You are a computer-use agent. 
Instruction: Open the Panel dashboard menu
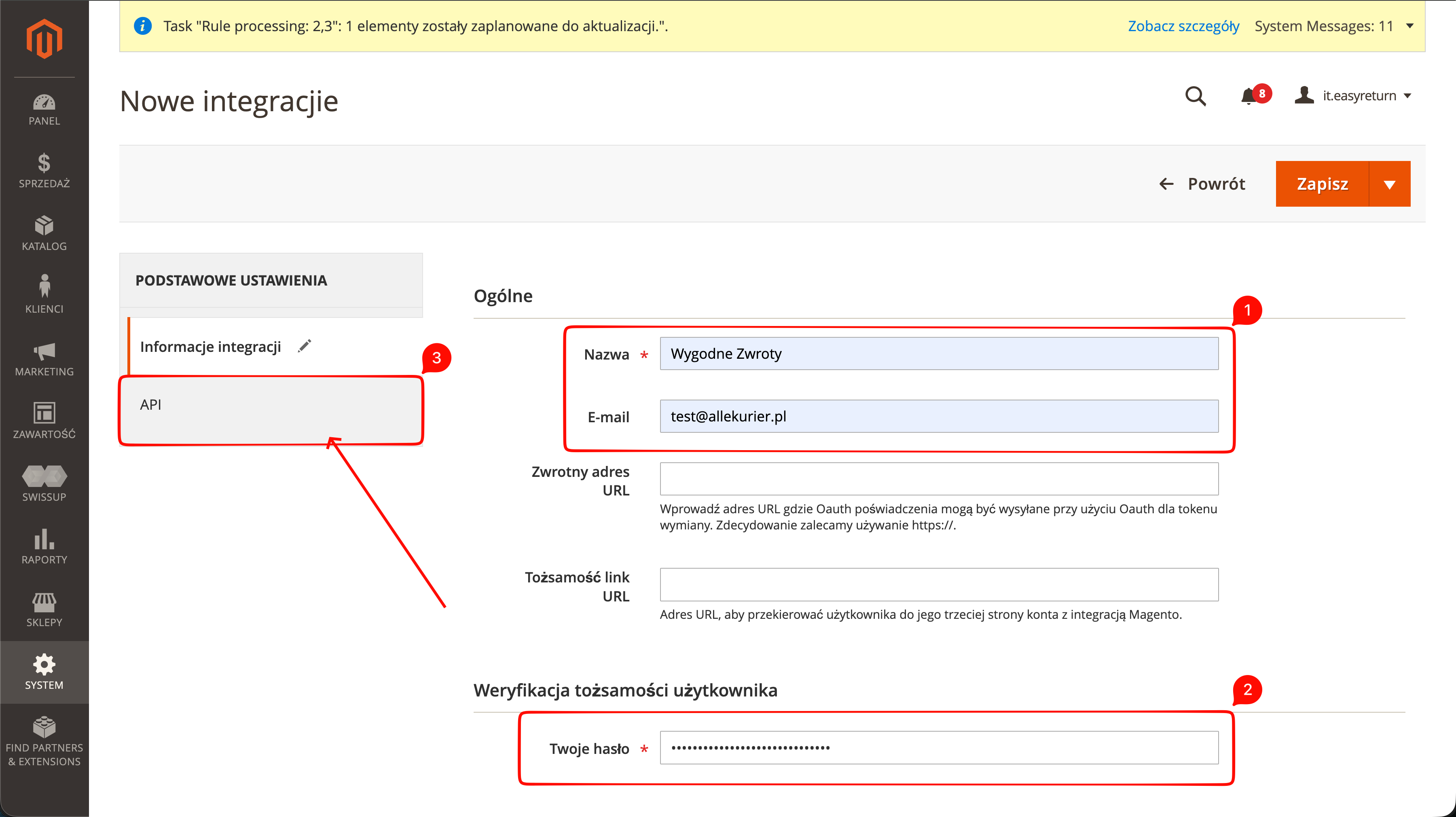point(44,110)
